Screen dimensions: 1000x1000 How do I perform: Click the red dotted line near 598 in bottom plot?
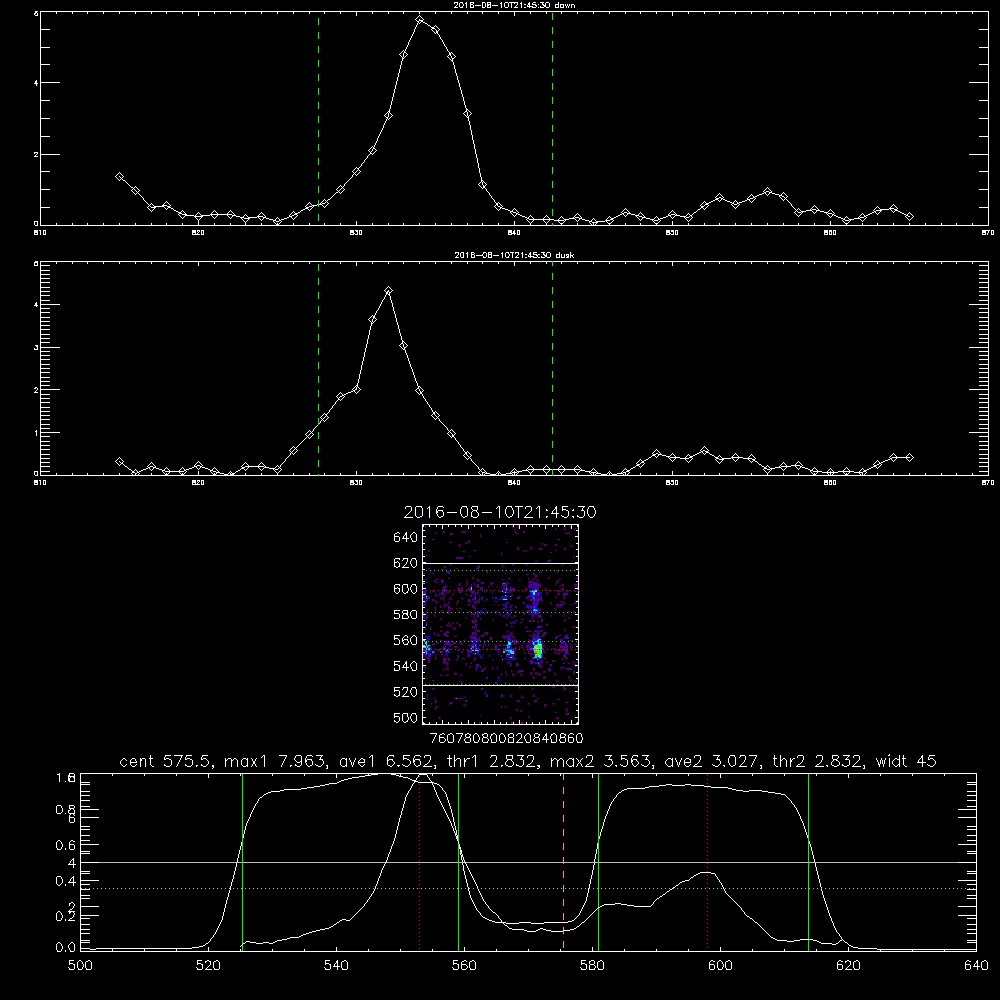click(x=707, y=862)
